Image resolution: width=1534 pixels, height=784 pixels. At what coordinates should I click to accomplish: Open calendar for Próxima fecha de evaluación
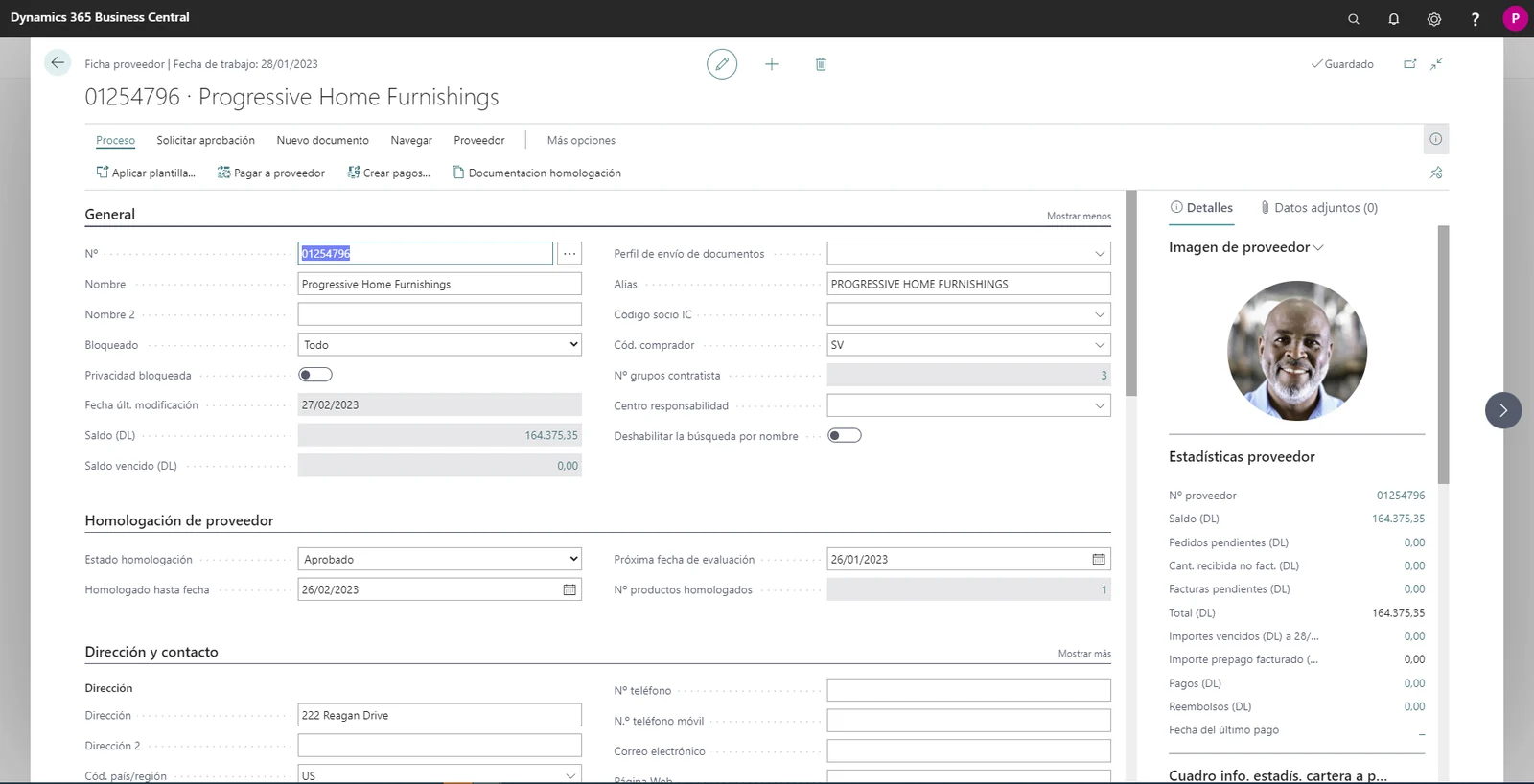1099,560
